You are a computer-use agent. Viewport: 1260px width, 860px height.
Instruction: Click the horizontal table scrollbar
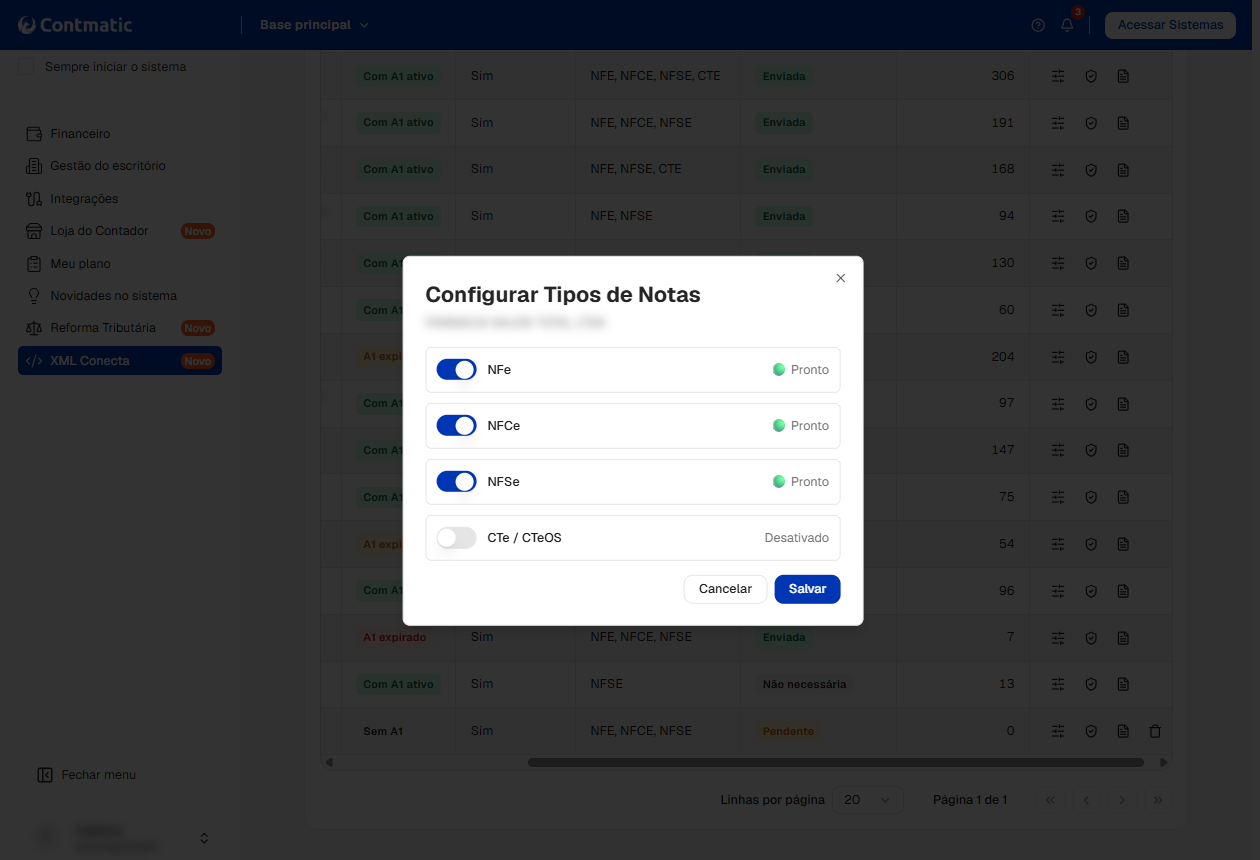click(835, 762)
